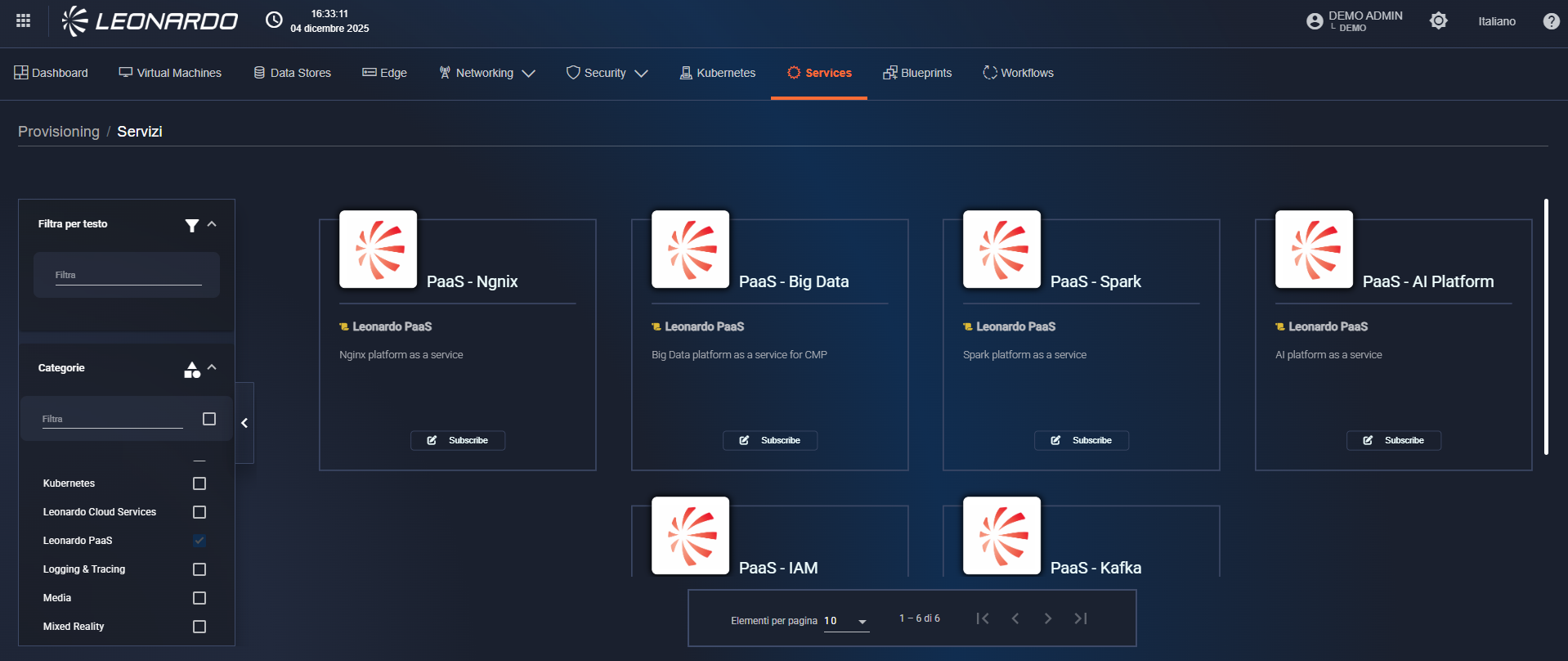Click the vertical scrollbar of services list
Image resolution: width=1568 pixels, height=661 pixels.
click(x=1545, y=327)
